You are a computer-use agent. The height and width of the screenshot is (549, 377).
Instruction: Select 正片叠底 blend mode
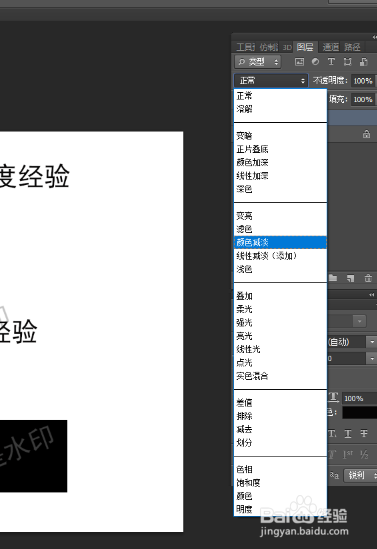pyautogui.click(x=280, y=149)
